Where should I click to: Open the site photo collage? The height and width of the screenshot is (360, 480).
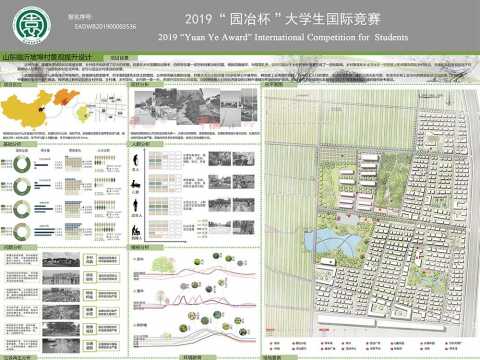tap(196, 107)
